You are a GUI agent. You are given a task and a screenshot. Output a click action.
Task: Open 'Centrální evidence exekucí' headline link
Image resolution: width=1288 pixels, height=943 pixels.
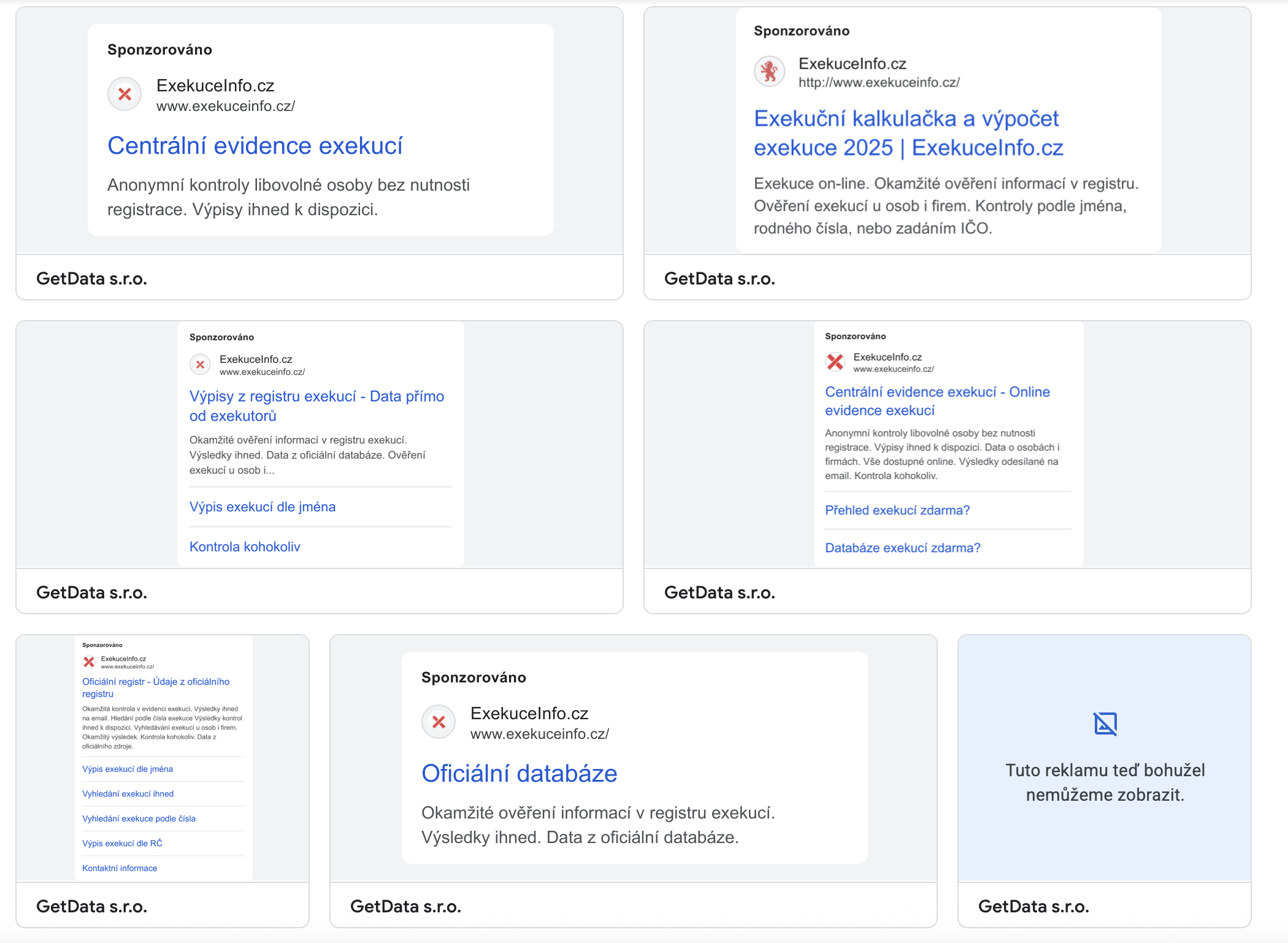(x=255, y=146)
